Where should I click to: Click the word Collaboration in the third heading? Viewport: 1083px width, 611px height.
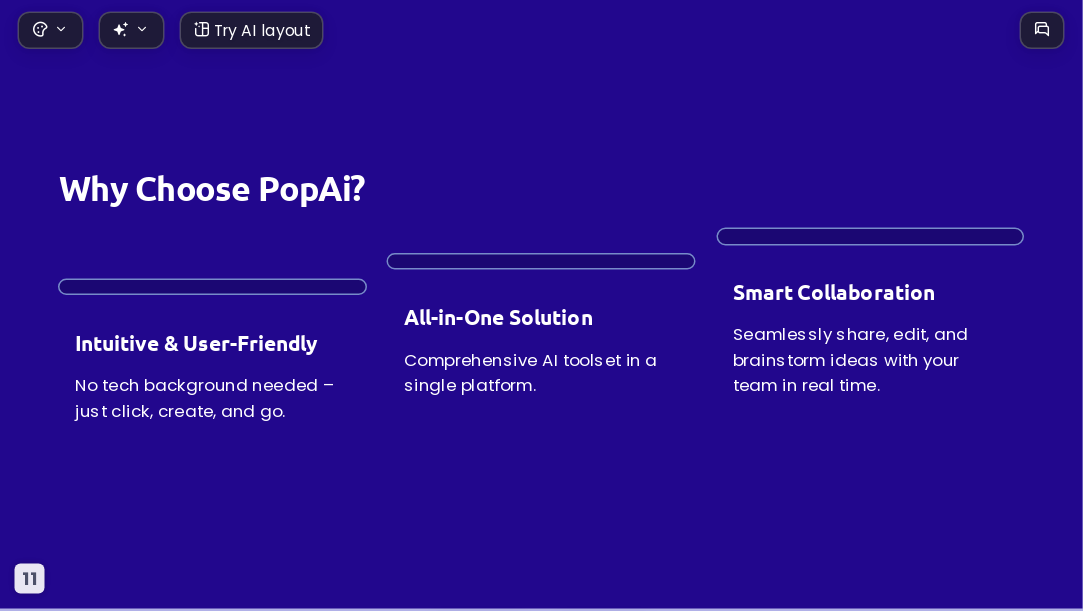point(866,293)
